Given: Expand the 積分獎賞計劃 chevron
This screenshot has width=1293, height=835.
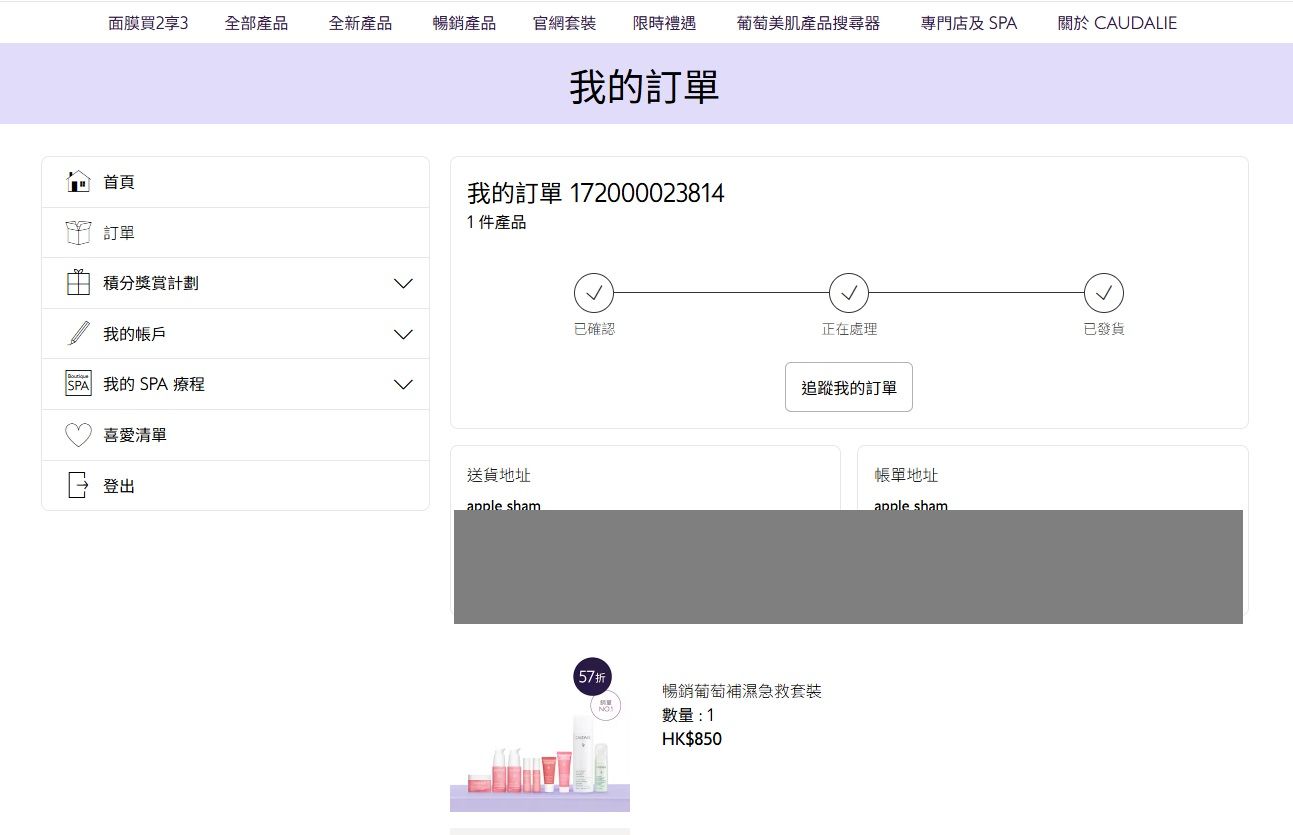Looking at the screenshot, I should pos(403,284).
